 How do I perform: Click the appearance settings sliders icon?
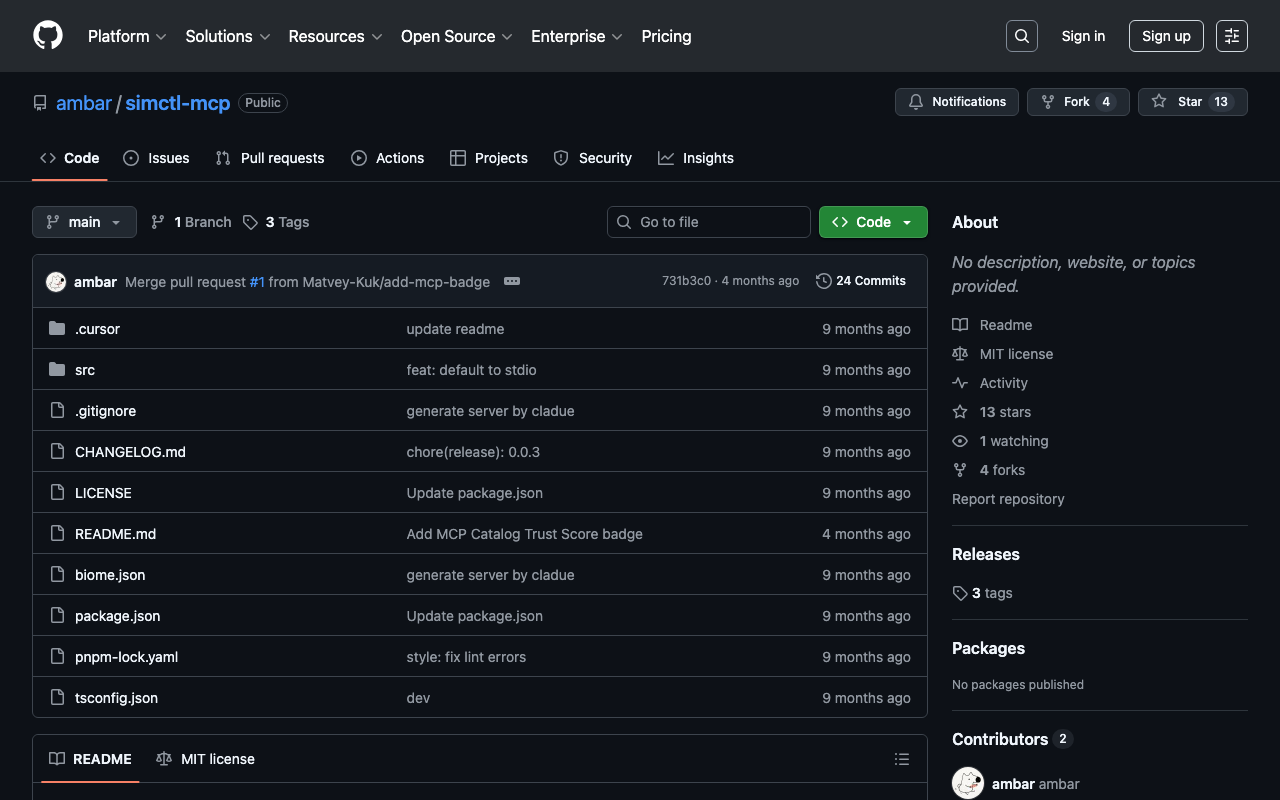coord(1231,36)
